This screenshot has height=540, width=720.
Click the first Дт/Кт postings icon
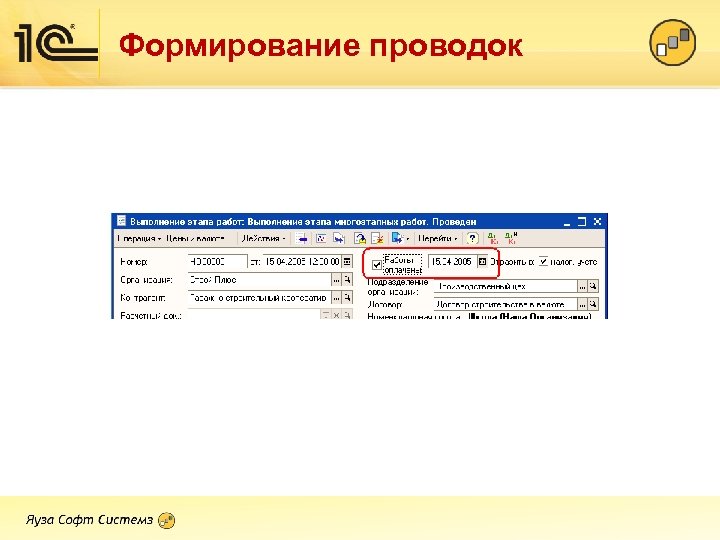[493, 238]
